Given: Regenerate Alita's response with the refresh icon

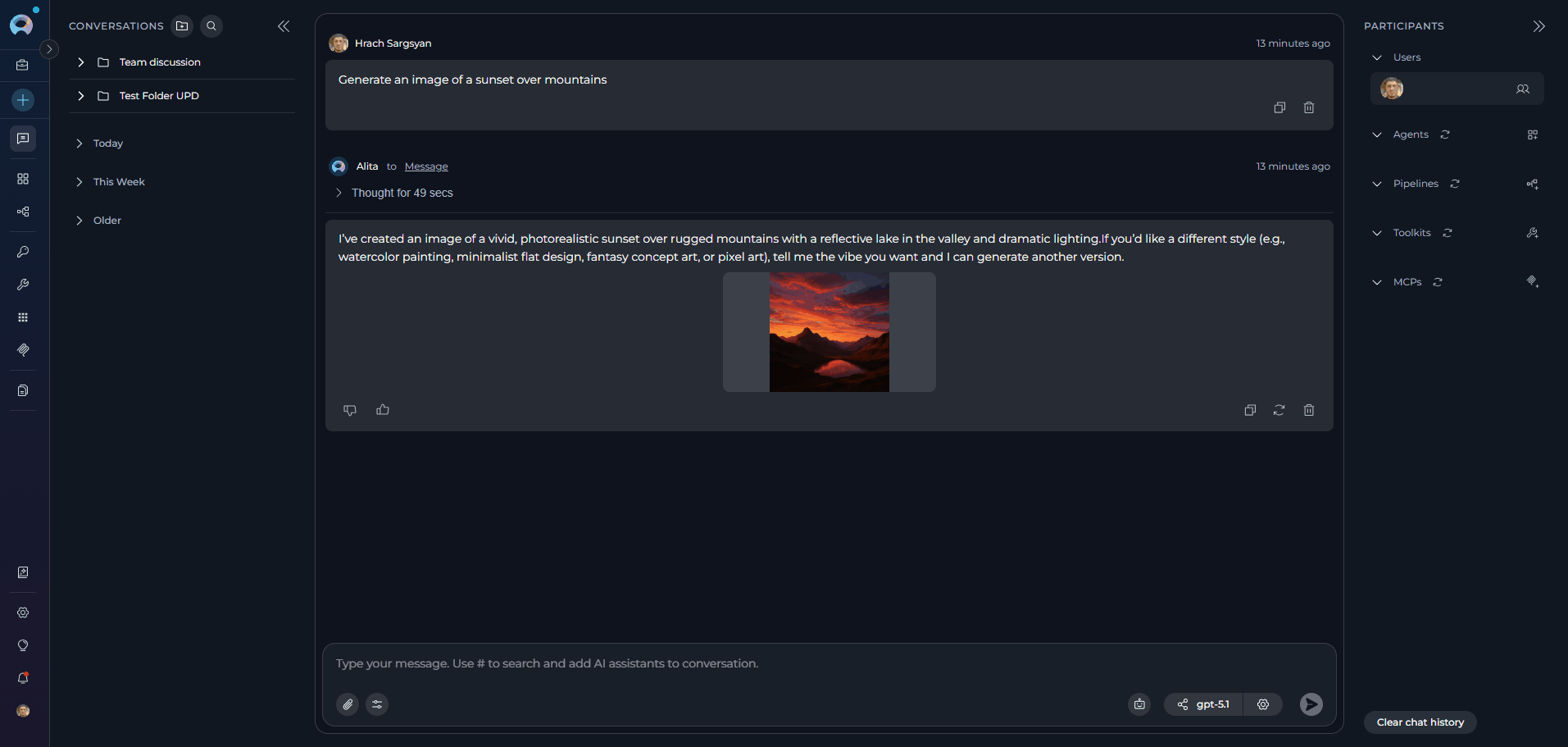Looking at the screenshot, I should 1279,410.
